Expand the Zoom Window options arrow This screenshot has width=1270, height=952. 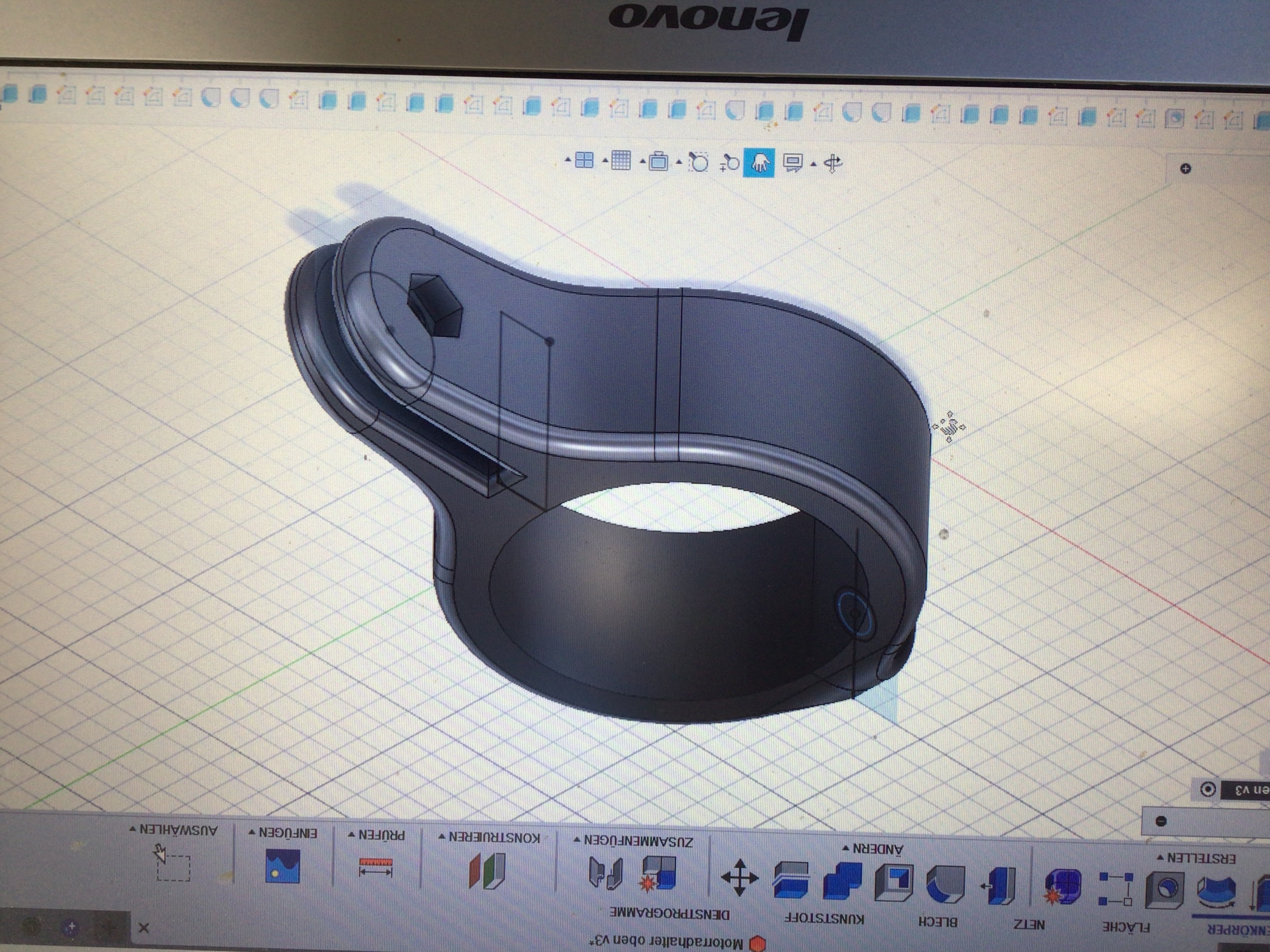(x=679, y=163)
